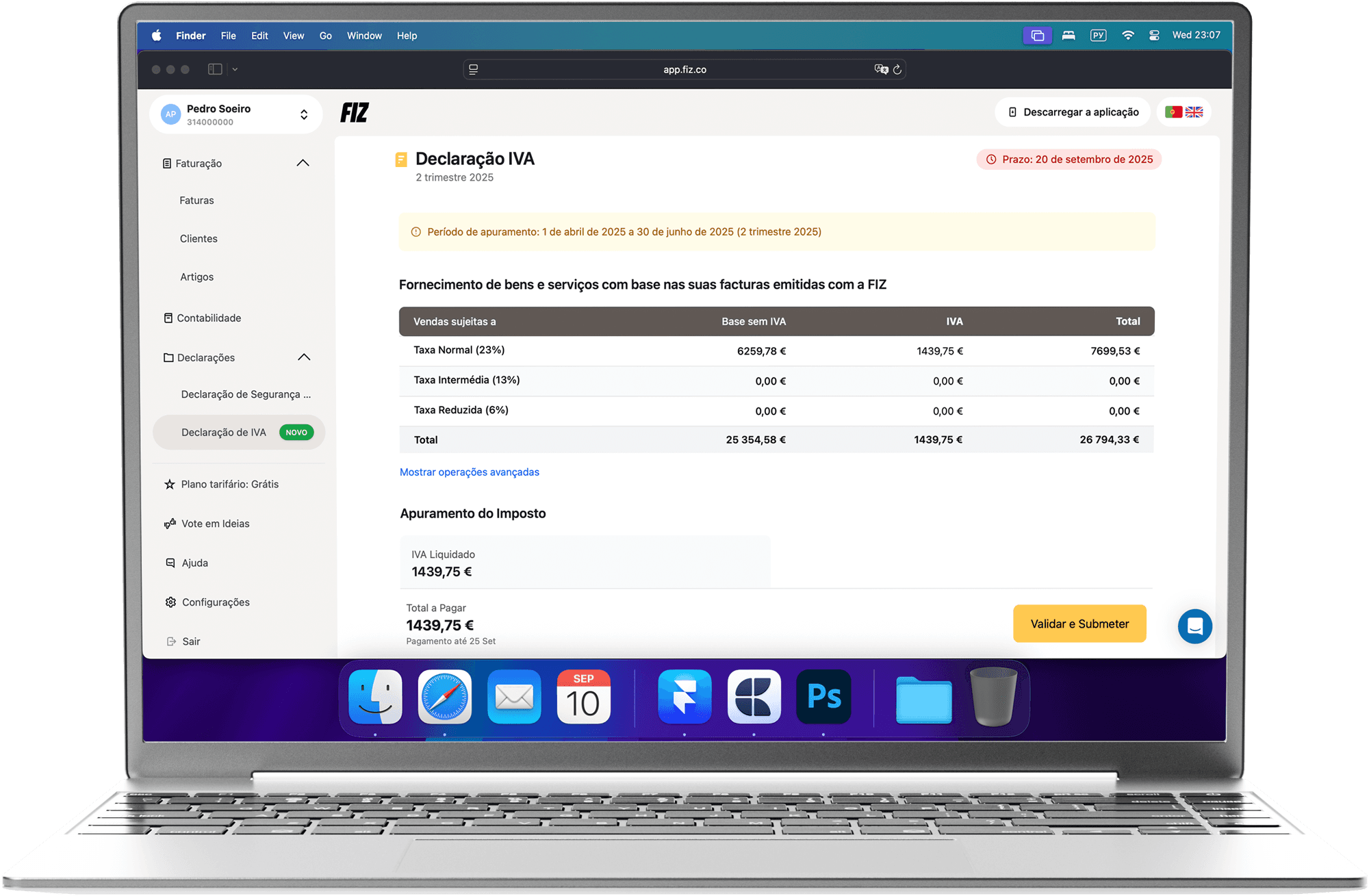1369x896 pixels.
Task: Open the chat support bubble icon
Action: [x=1194, y=626]
